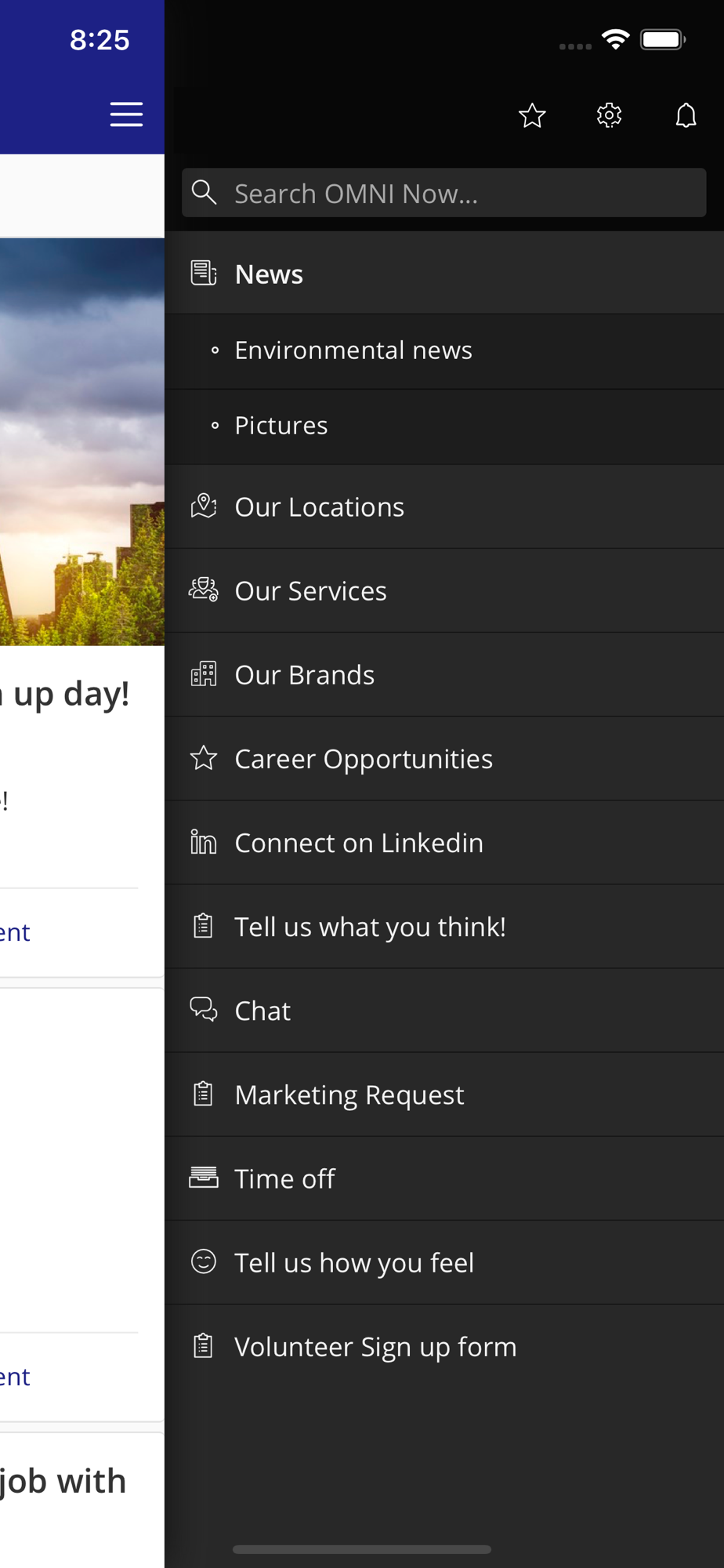The image size is (724, 1568).
Task: Collapse the News menu section
Action: click(x=269, y=274)
